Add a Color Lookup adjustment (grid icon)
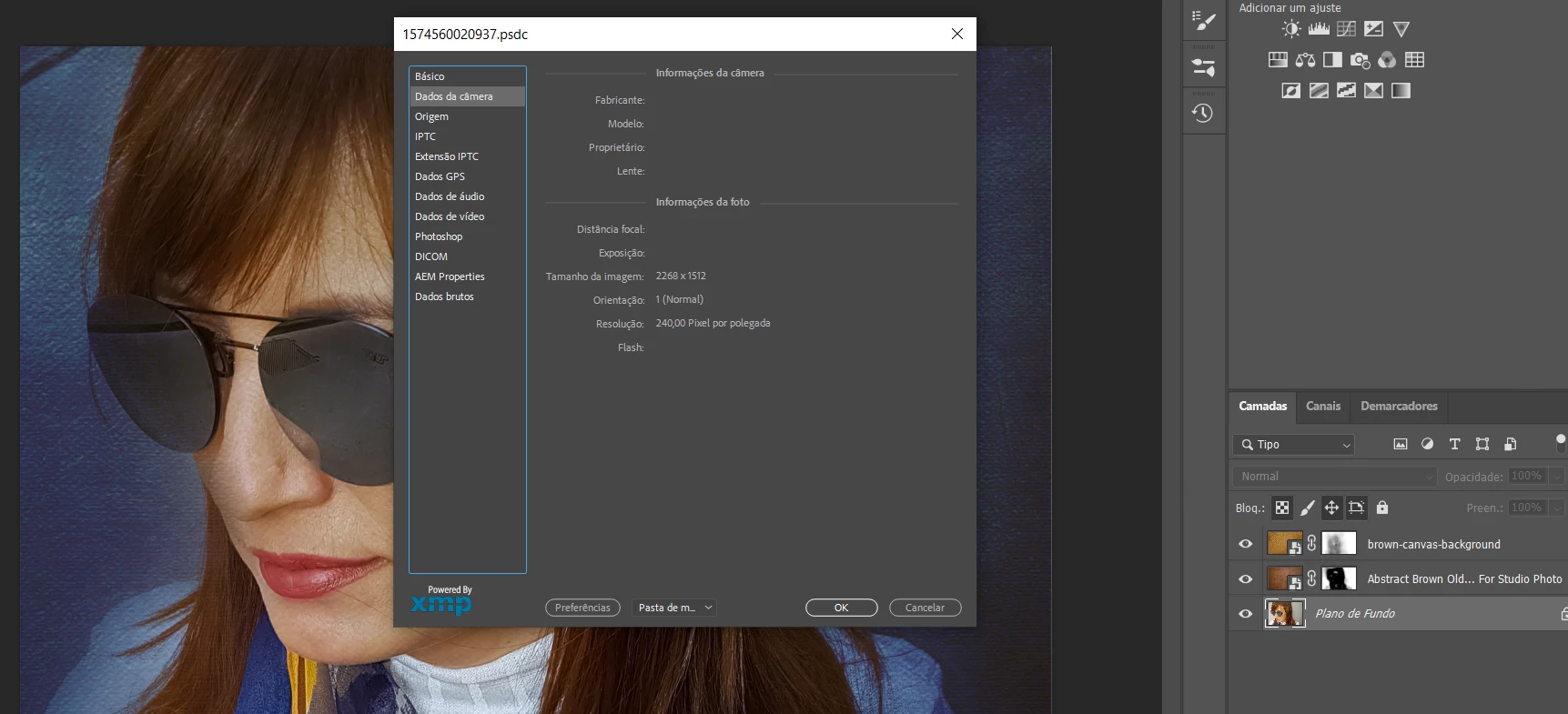The image size is (1568, 714). (1414, 60)
